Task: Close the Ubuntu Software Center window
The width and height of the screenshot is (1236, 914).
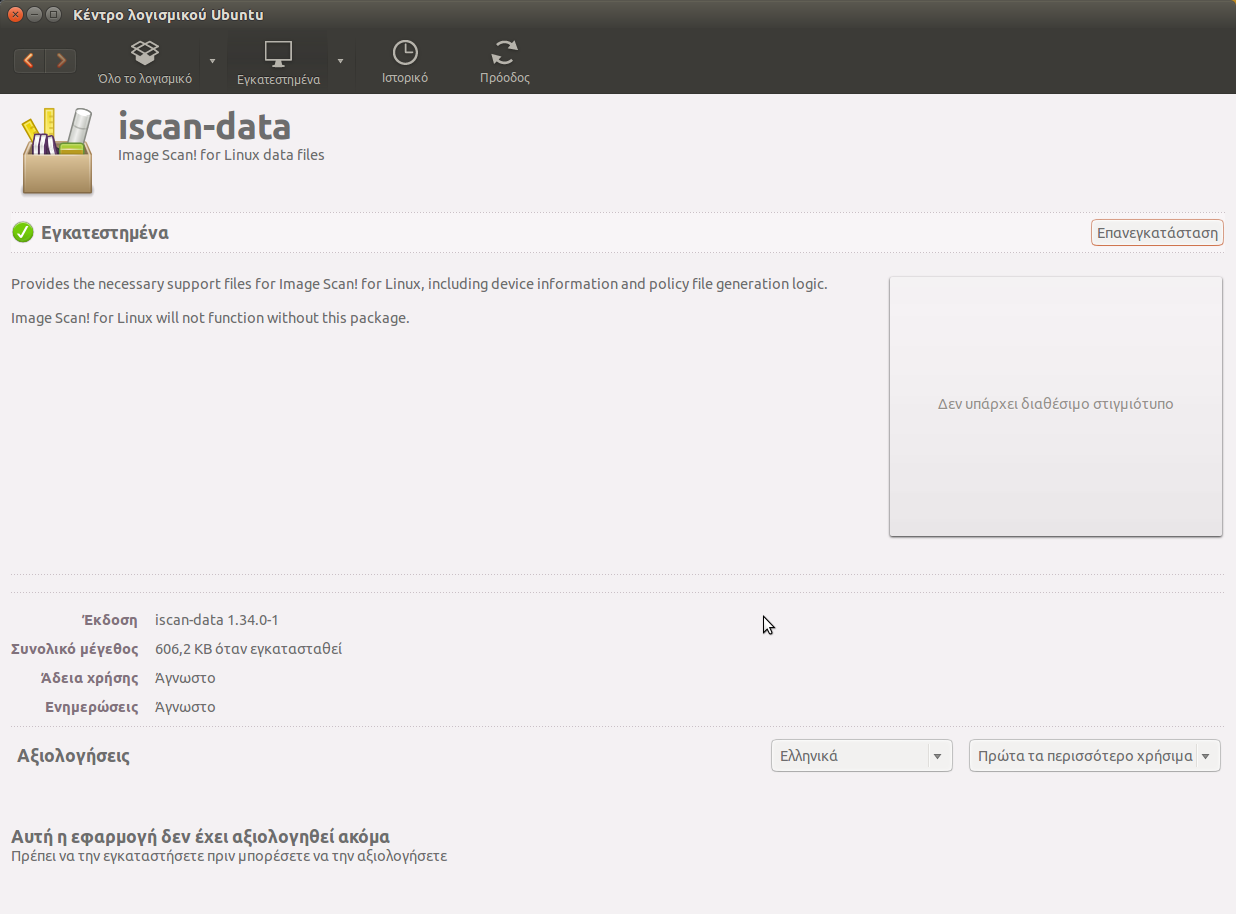Action: click(15, 15)
